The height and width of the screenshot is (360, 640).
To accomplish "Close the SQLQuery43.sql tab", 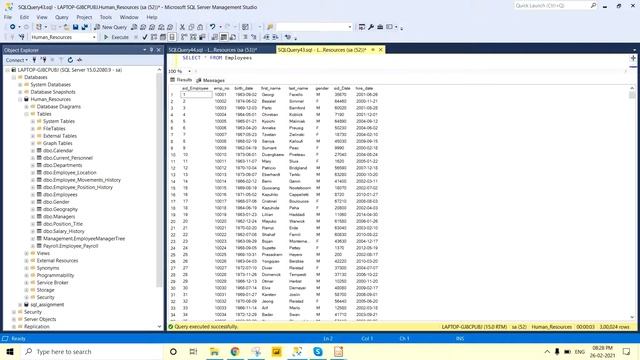I will click(380, 49).
